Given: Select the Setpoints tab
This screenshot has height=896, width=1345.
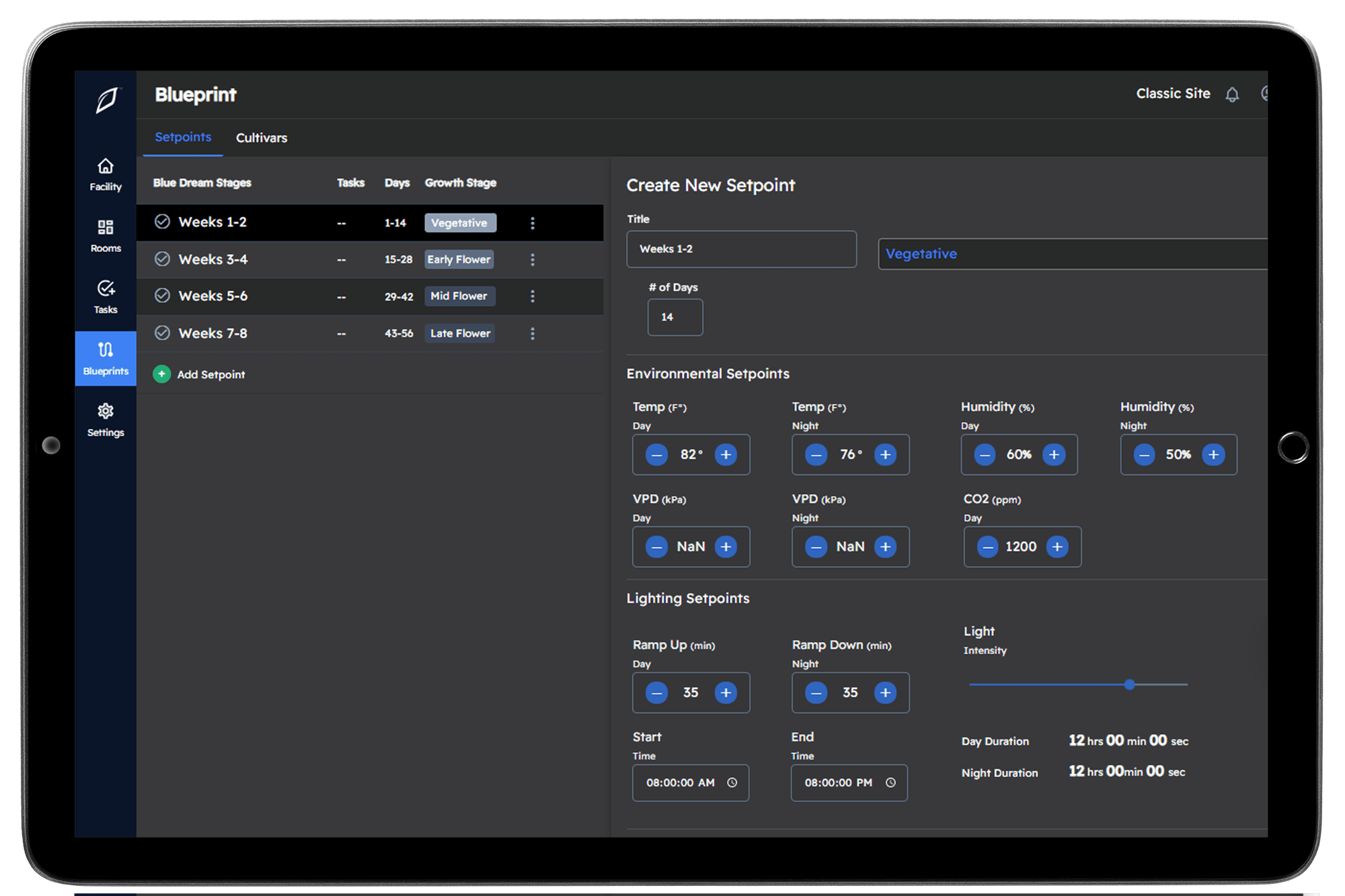Looking at the screenshot, I should [x=183, y=137].
